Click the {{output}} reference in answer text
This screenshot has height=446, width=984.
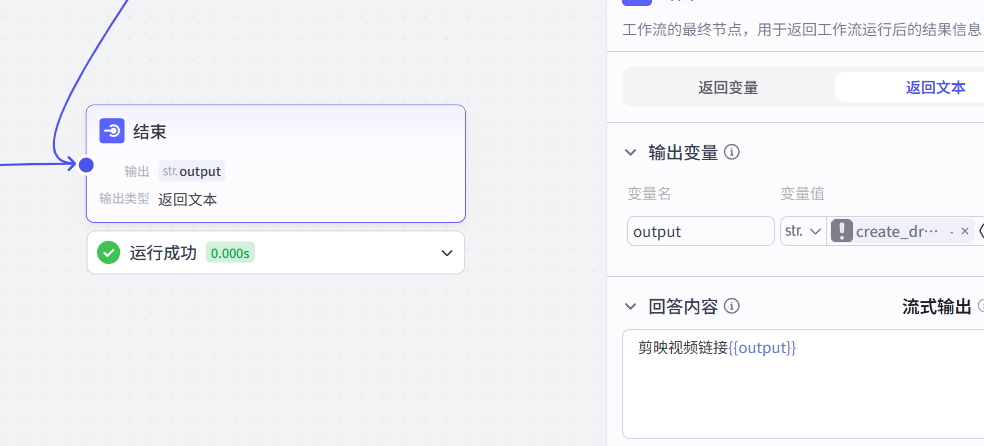(762, 348)
